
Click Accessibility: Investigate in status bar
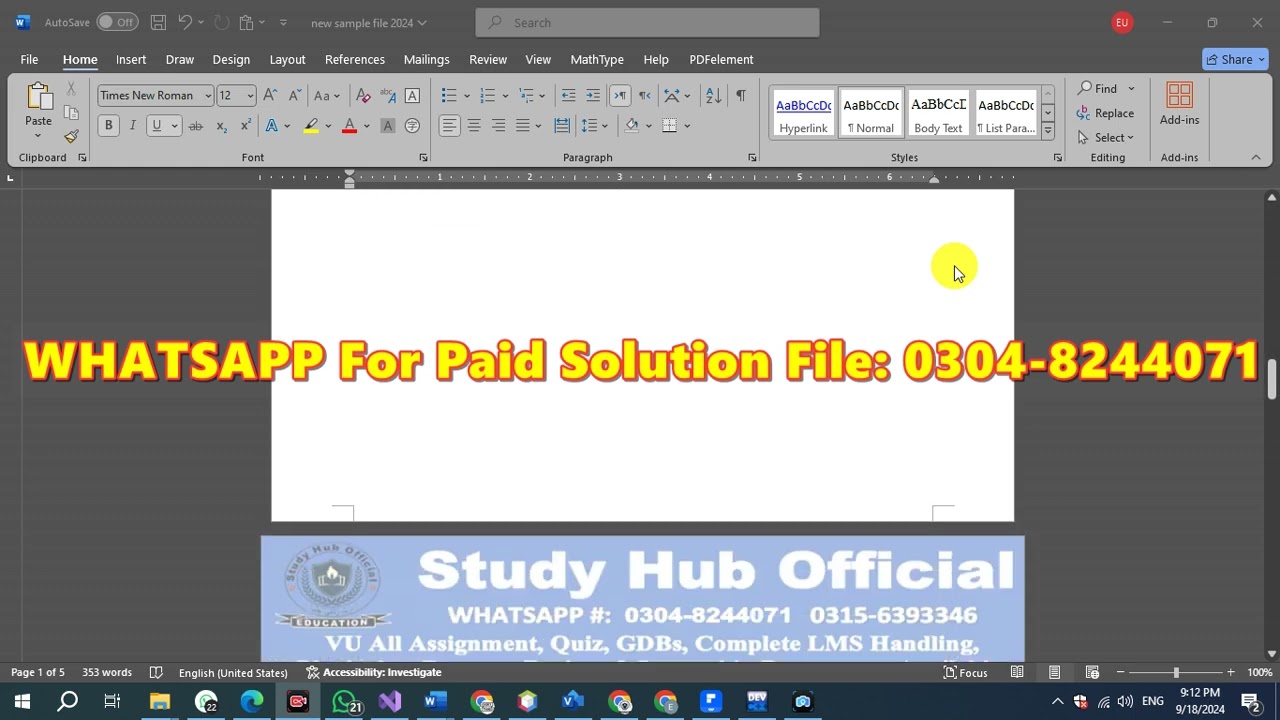(x=373, y=672)
